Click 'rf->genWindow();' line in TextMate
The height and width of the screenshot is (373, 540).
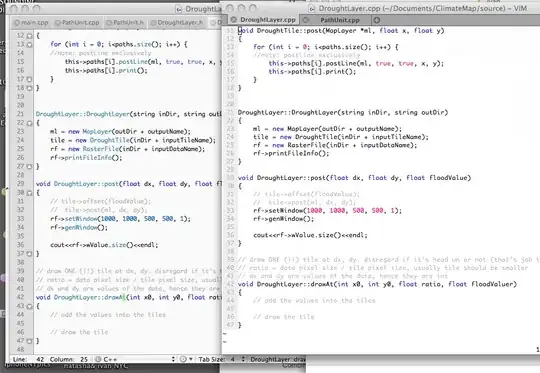click(79, 227)
